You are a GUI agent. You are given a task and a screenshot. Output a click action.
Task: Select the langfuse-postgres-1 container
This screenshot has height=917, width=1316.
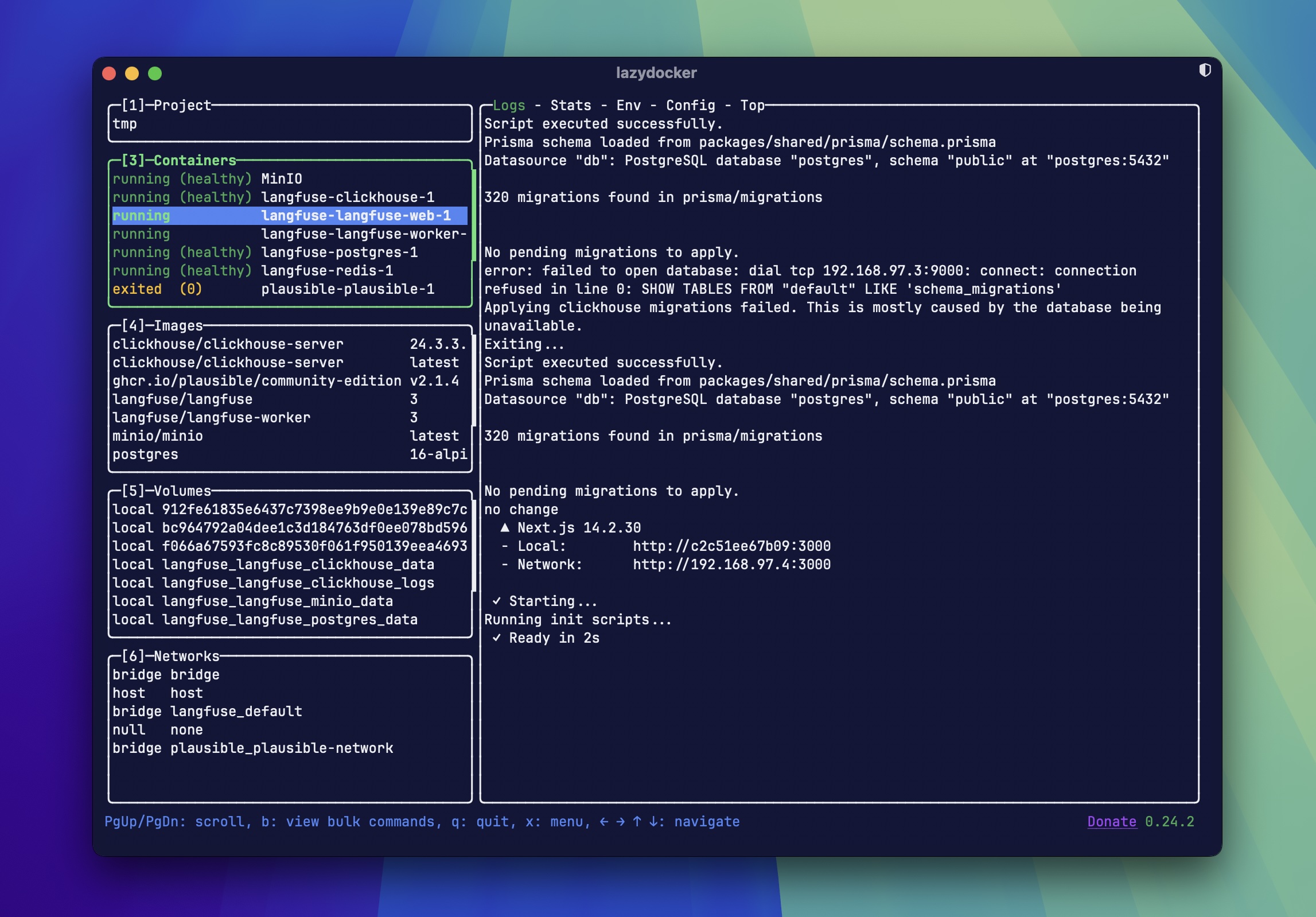340,252
